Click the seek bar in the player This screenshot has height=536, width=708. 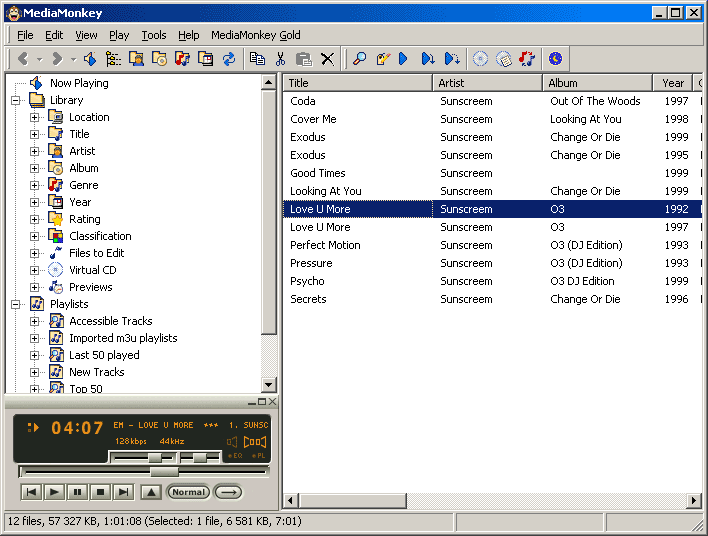tap(144, 472)
